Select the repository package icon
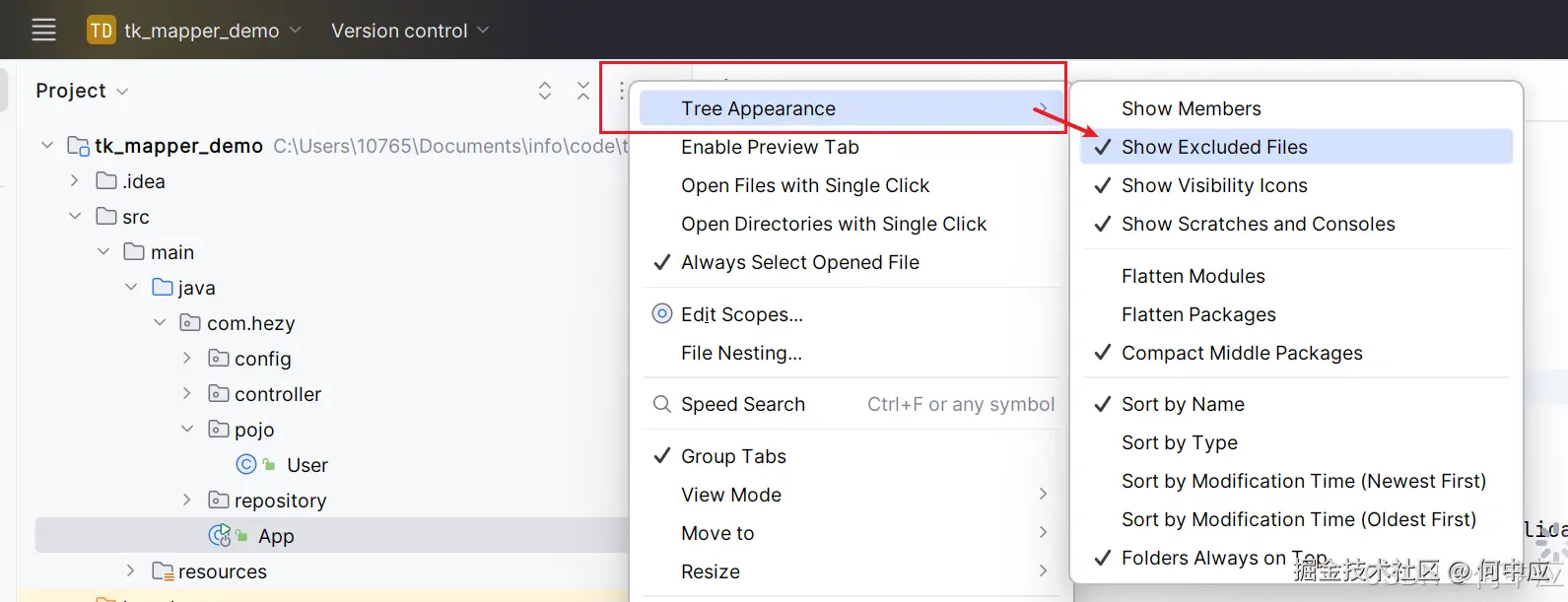 pos(219,501)
